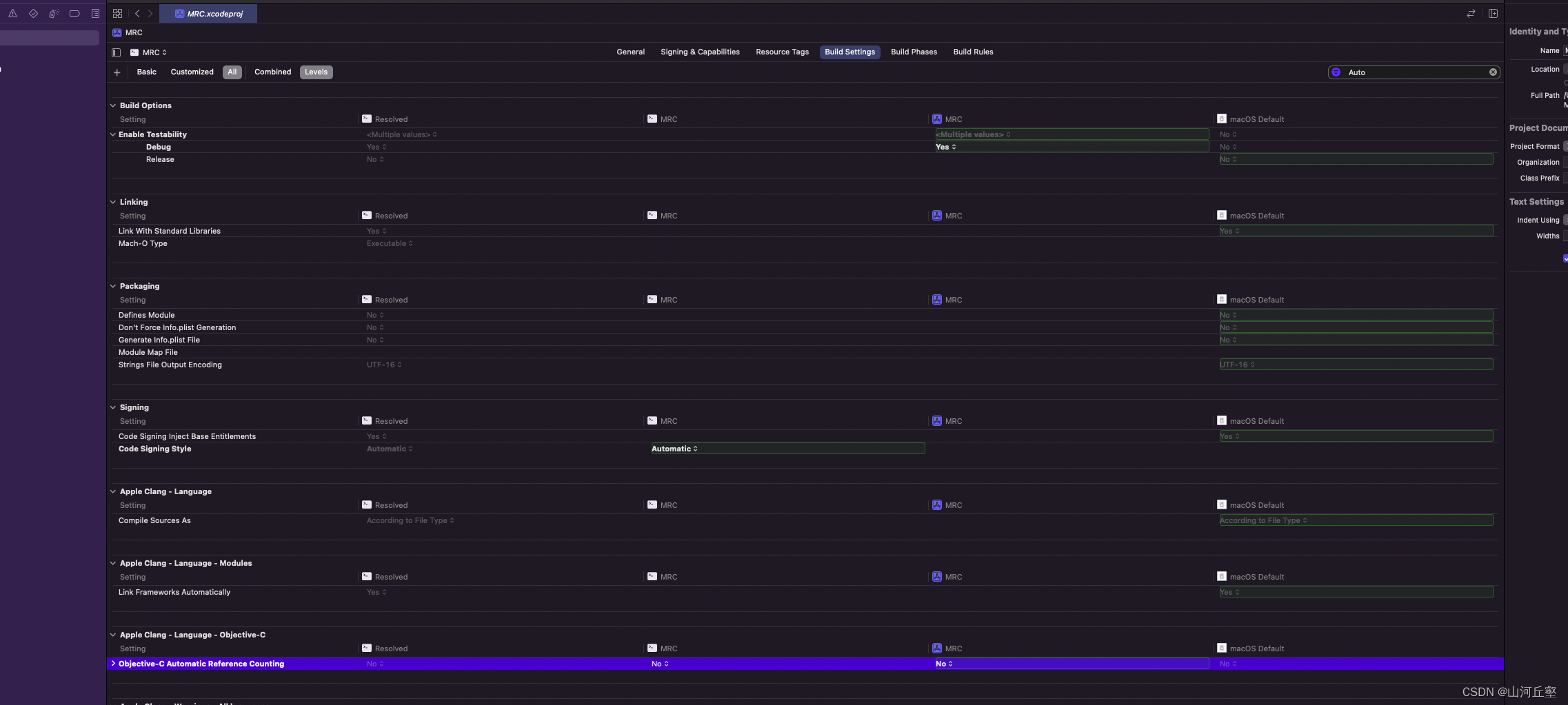Viewport: 1568px width, 705px height.
Task: Switch to Combined view
Action: click(272, 72)
